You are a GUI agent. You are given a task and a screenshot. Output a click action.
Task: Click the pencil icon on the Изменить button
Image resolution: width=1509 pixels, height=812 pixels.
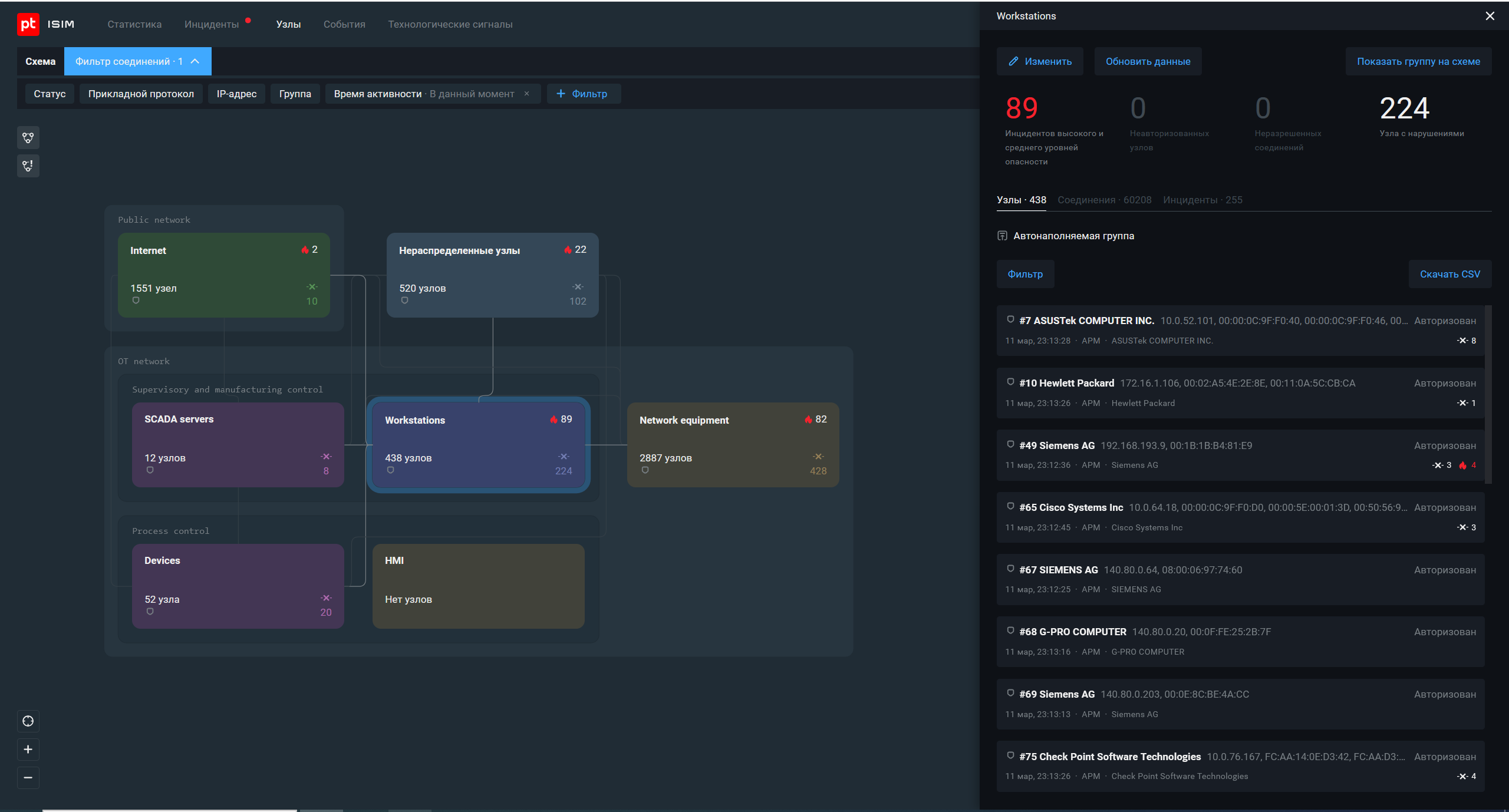coord(1013,61)
